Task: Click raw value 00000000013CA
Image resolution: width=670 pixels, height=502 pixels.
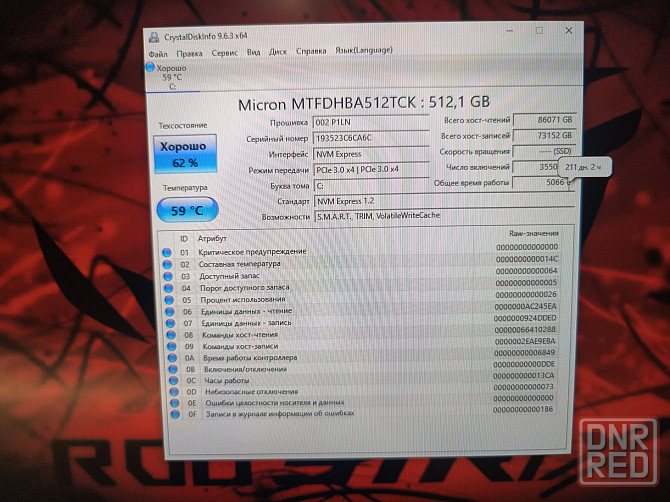Action: pyautogui.click(x=524, y=376)
